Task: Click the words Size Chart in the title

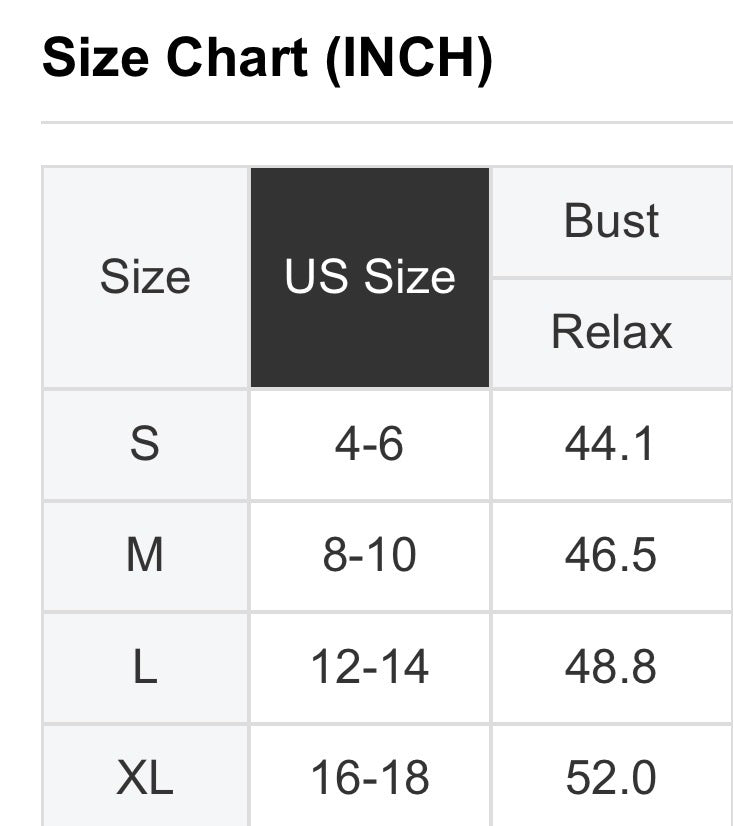Action: (176, 59)
